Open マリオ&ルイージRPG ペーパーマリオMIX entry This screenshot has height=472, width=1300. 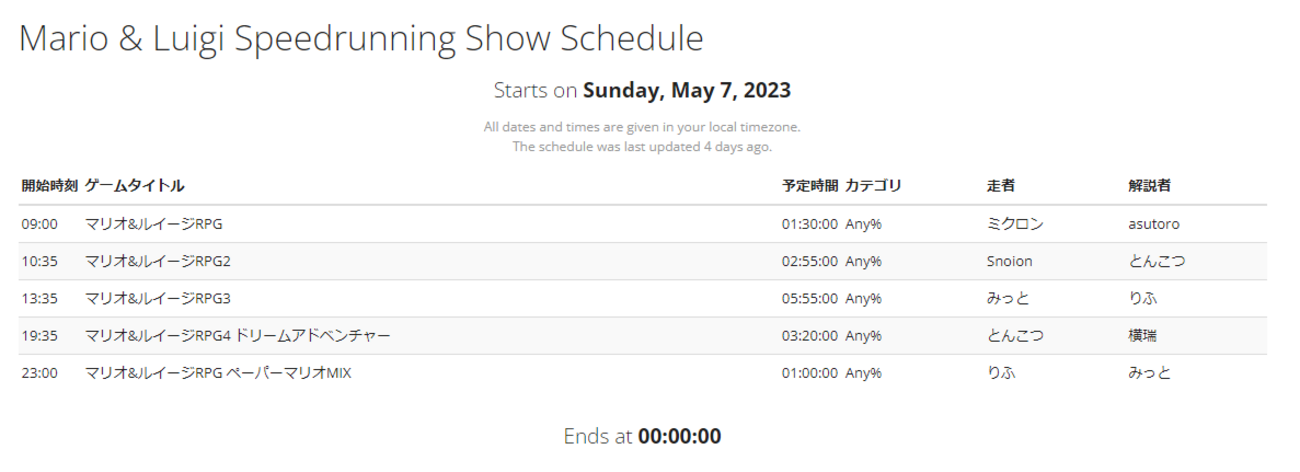(219, 373)
